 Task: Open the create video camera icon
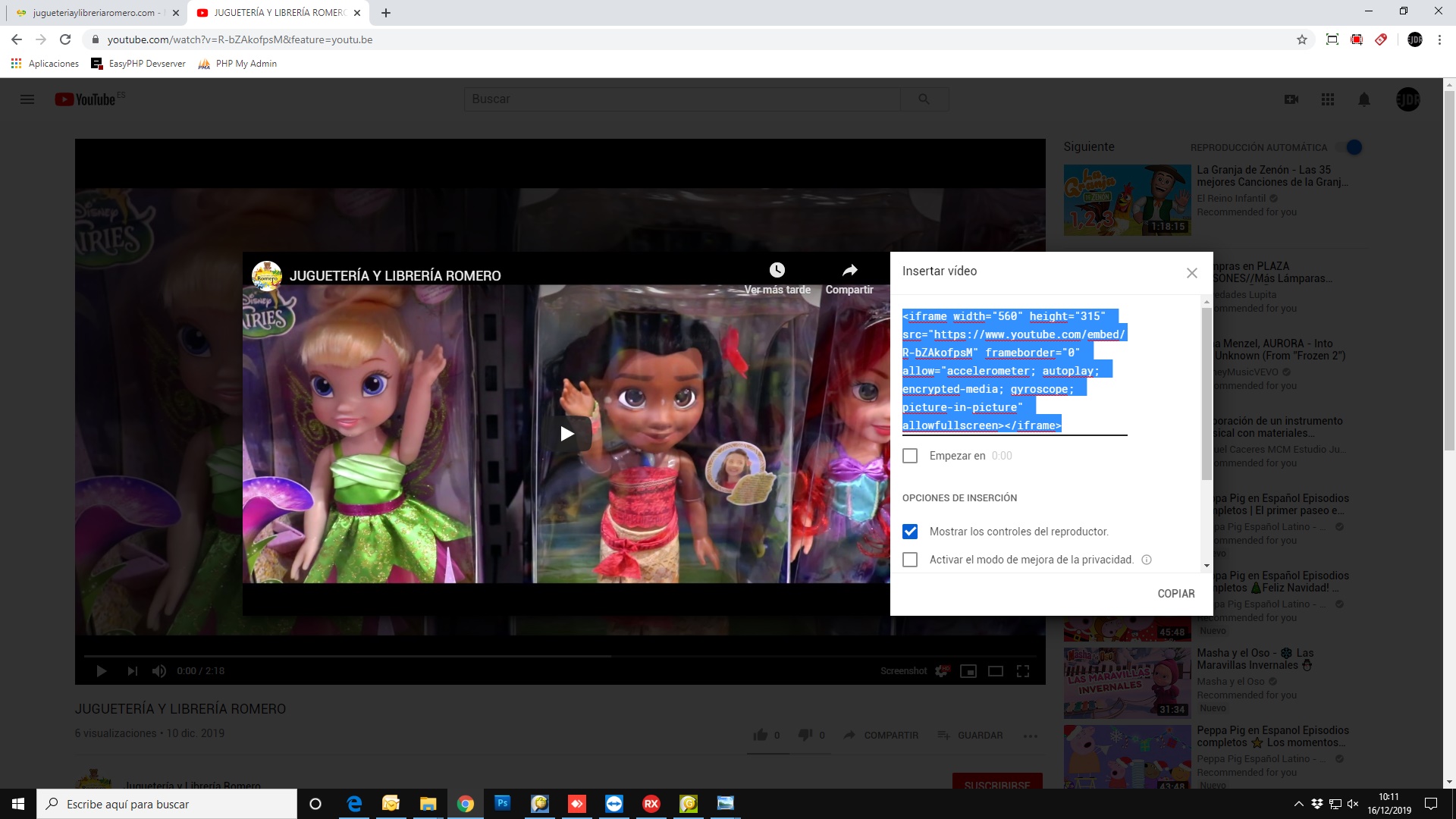tap(1291, 99)
